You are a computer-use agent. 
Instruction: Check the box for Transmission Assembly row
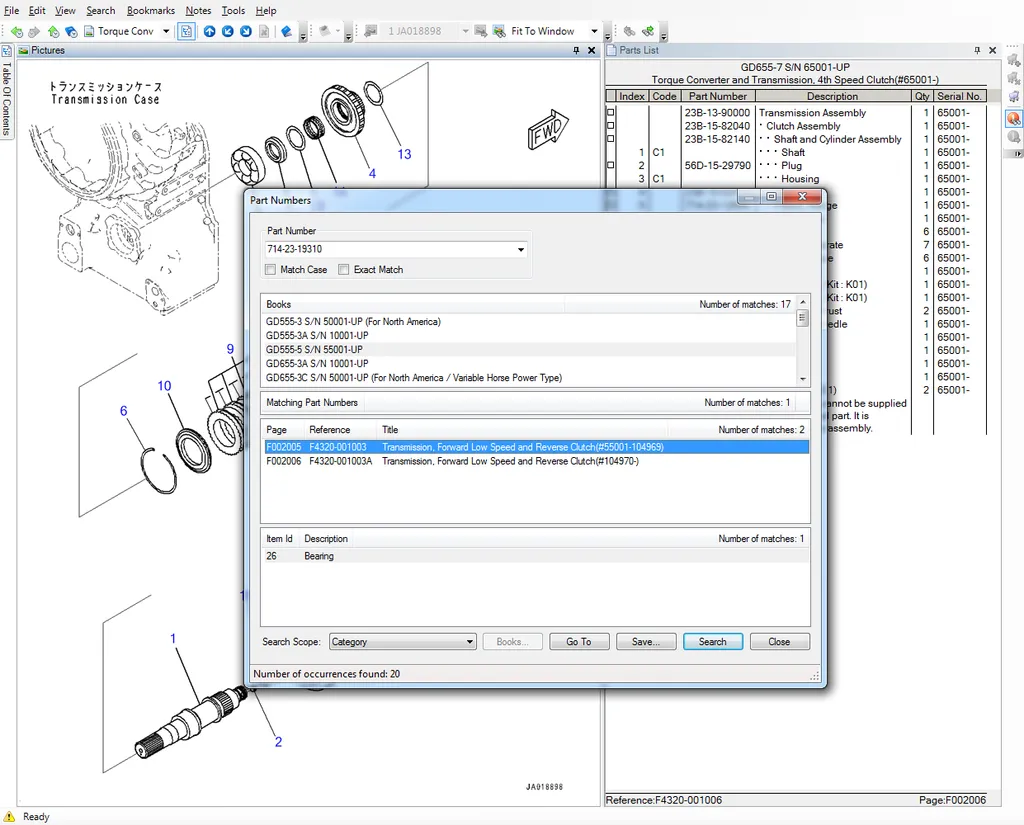611,112
